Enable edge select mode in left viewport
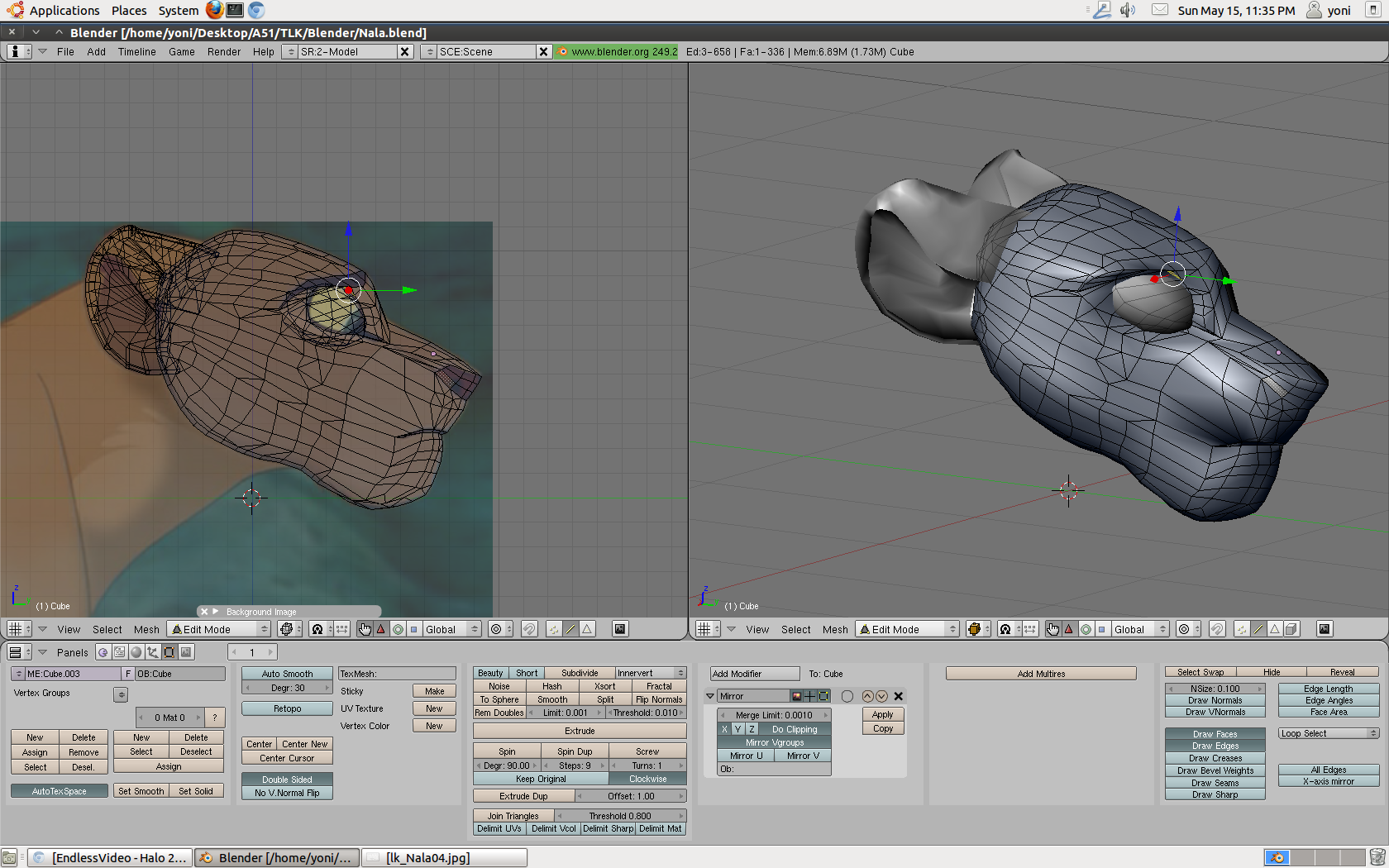1389x868 pixels. (570, 629)
